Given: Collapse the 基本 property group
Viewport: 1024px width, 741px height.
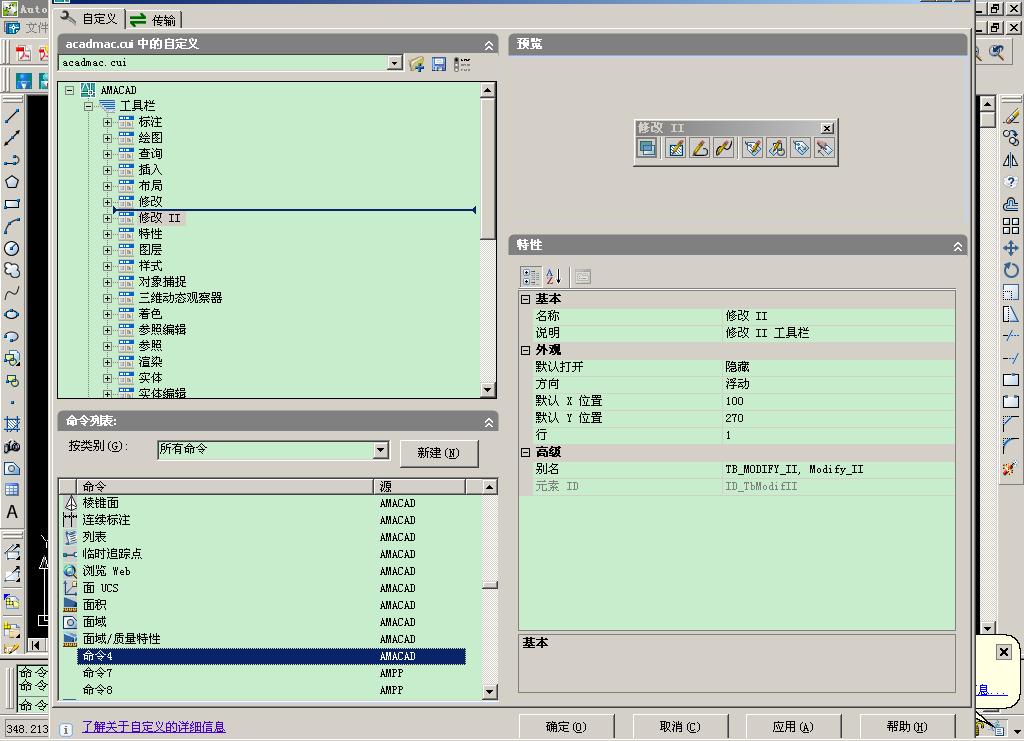Looking at the screenshot, I should click(526, 299).
